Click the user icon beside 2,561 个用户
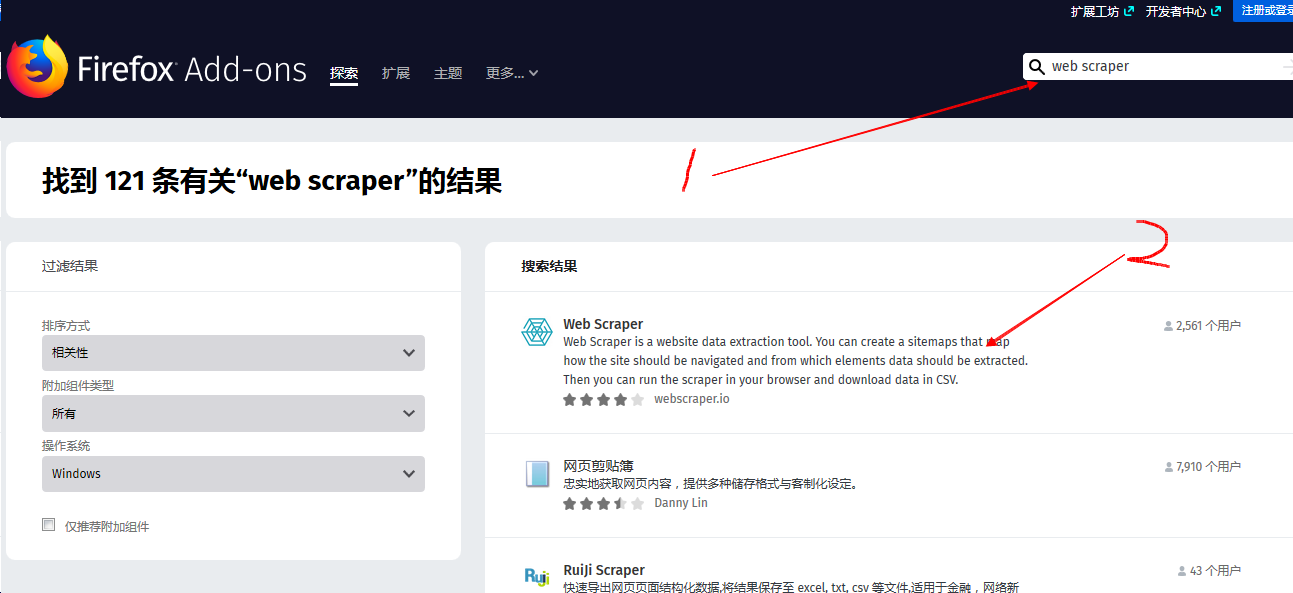The height and width of the screenshot is (593, 1293). (x=1168, y=326)
